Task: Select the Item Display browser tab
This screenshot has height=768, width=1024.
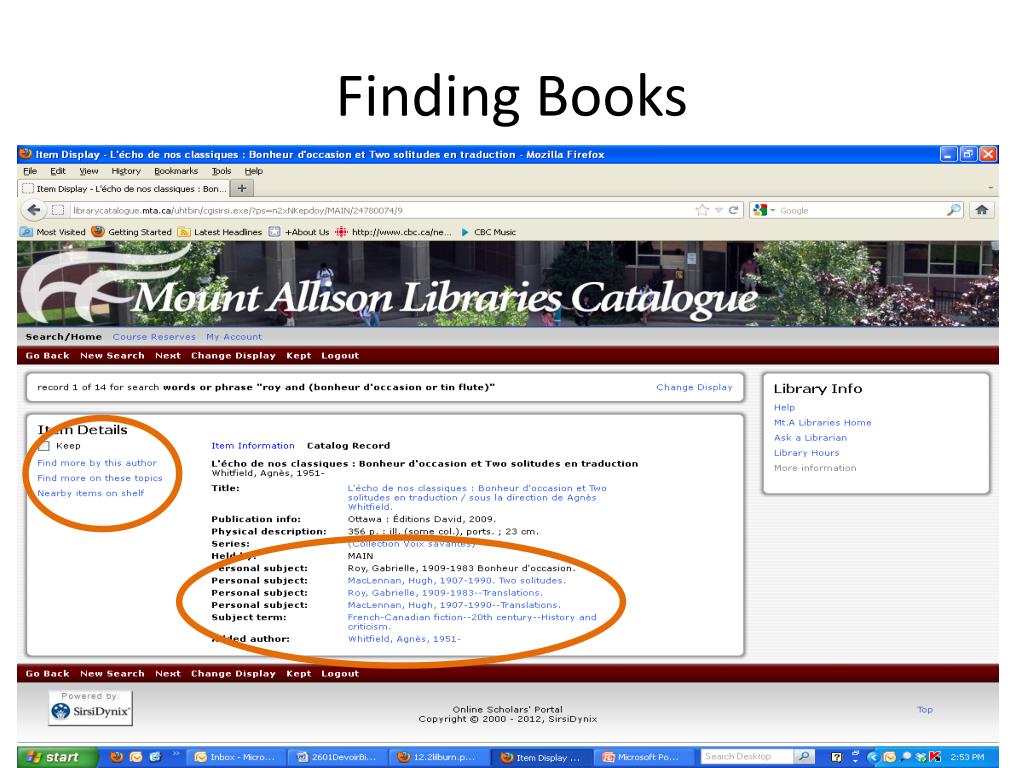Action: tap(124, 189)
